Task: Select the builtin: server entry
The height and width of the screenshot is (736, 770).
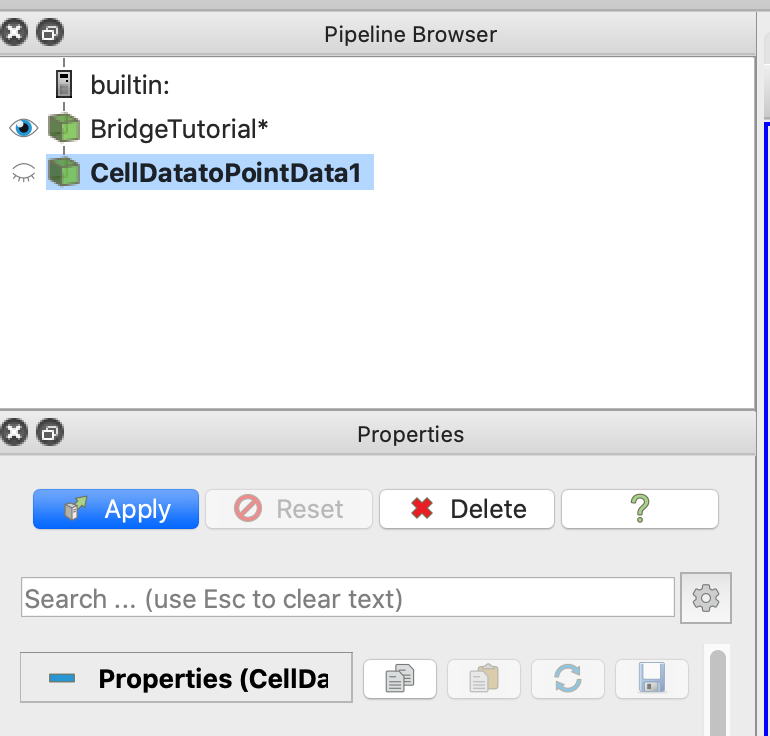Action: point(130,84)
